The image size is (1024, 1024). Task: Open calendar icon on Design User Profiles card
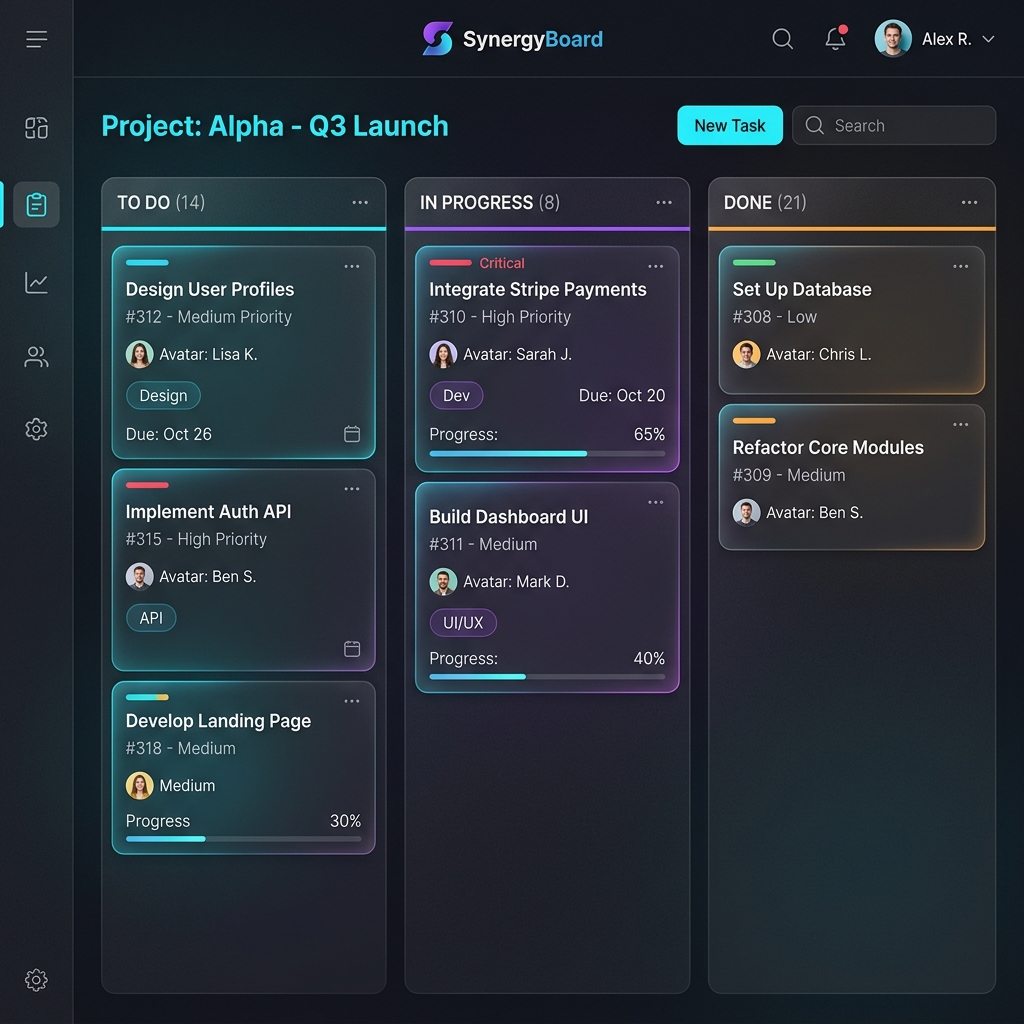point(352,434)
